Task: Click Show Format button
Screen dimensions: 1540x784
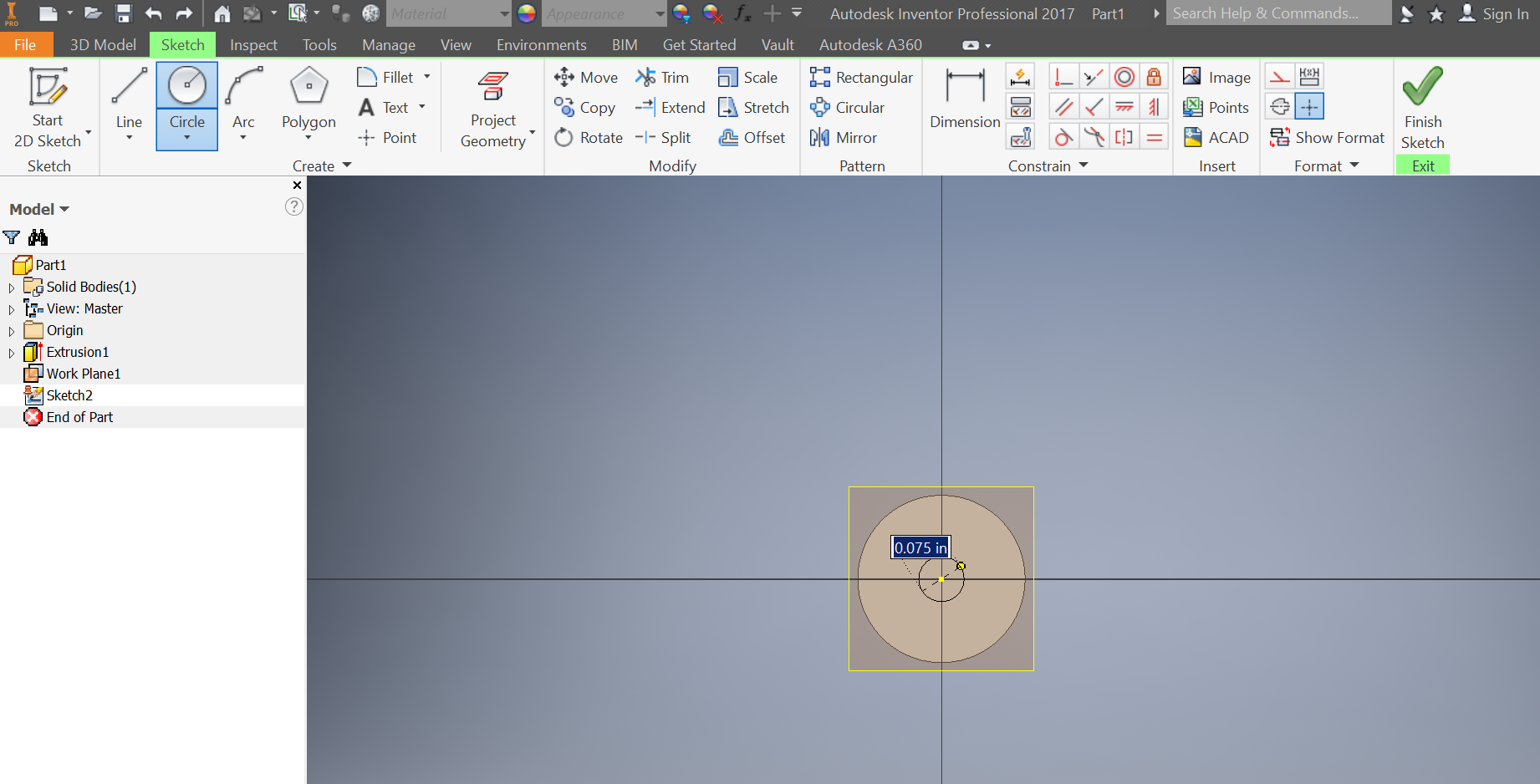Action: click(x=1327, y=137)
